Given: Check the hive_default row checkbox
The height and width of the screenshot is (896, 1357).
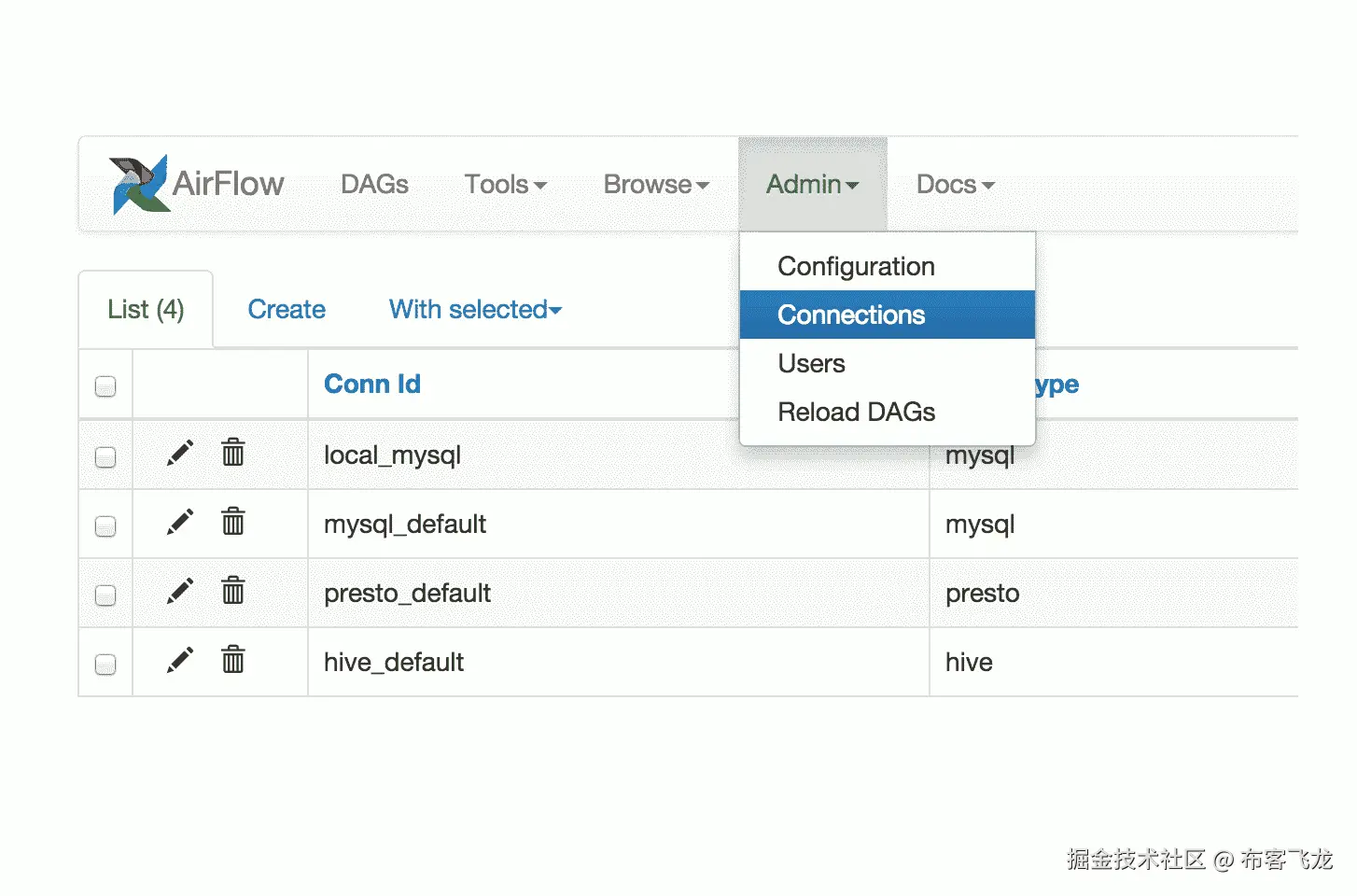Looking at the screenshot, I should 105,665.
